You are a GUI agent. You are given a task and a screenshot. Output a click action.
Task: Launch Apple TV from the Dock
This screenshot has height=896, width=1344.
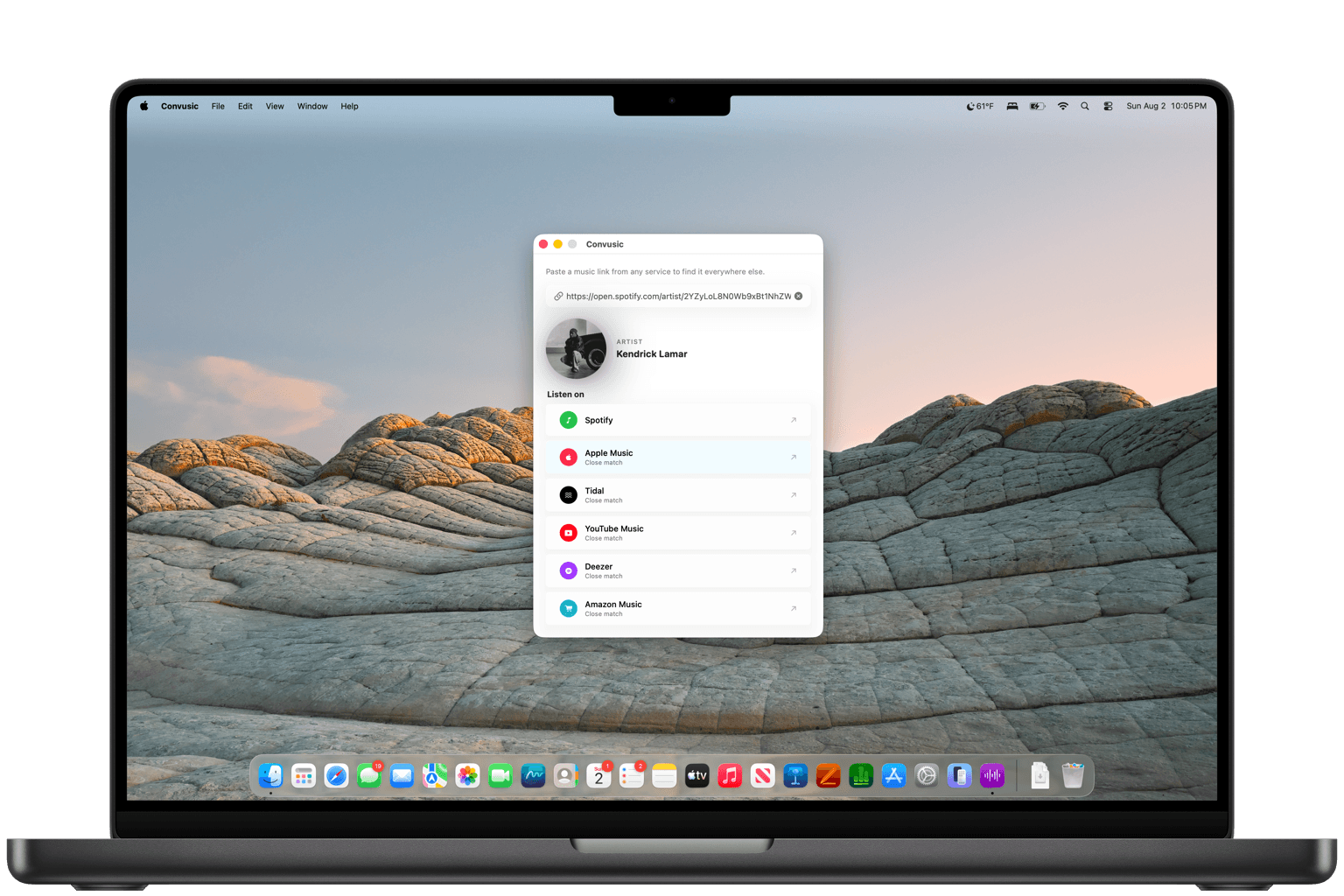click(x=697, y=775)
